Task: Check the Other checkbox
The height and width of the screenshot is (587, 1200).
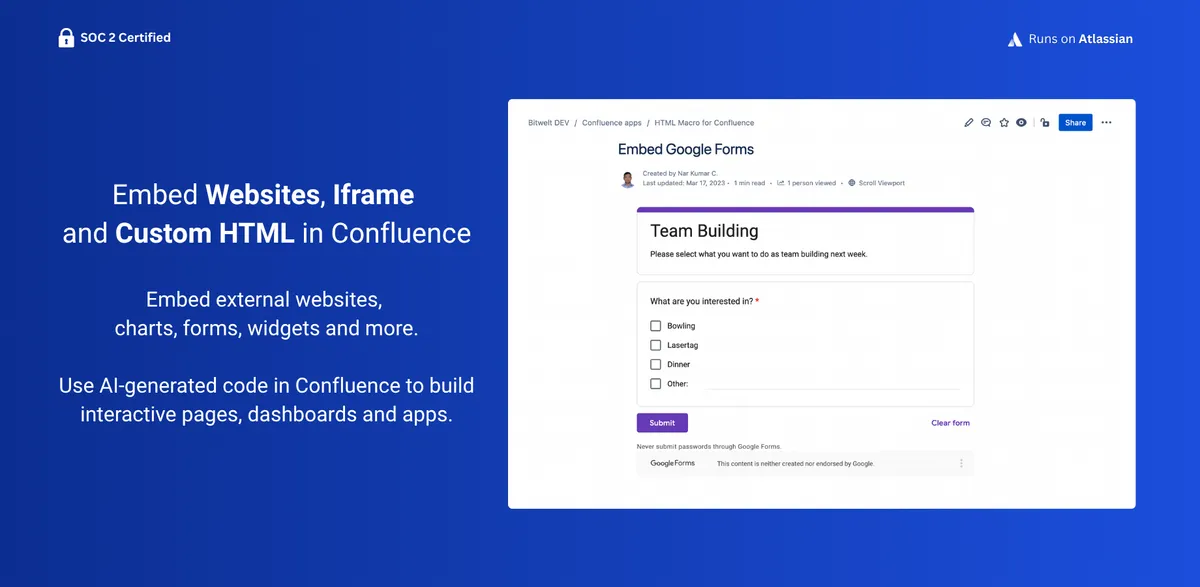Action: (656, 383)
